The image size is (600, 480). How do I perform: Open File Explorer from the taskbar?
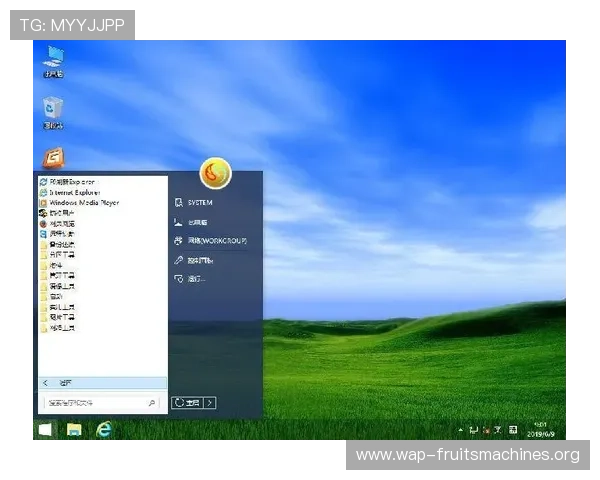coord(74,429)
